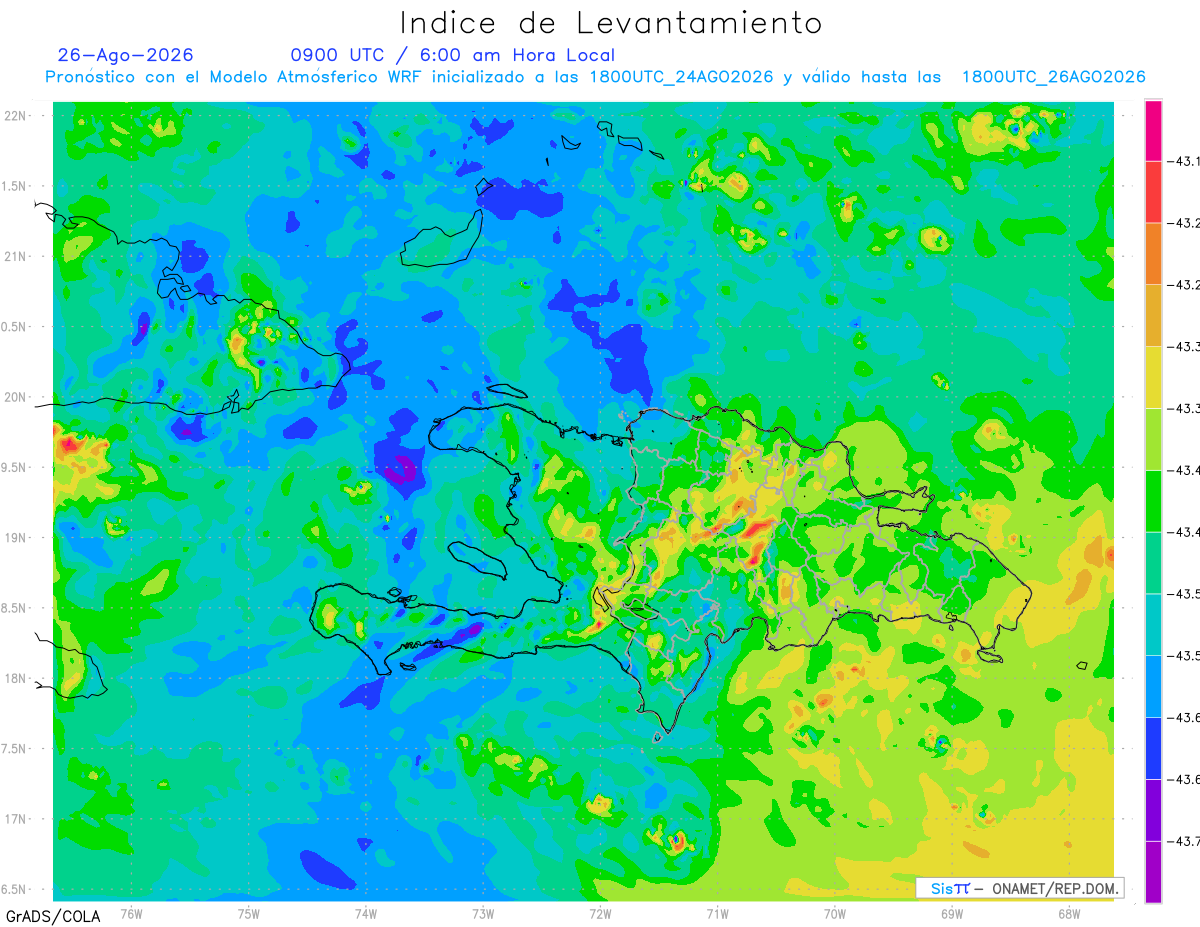Click the '1.5N' latitude label
The height and width of the screenshot is (927, 1200).
[12, 186]
